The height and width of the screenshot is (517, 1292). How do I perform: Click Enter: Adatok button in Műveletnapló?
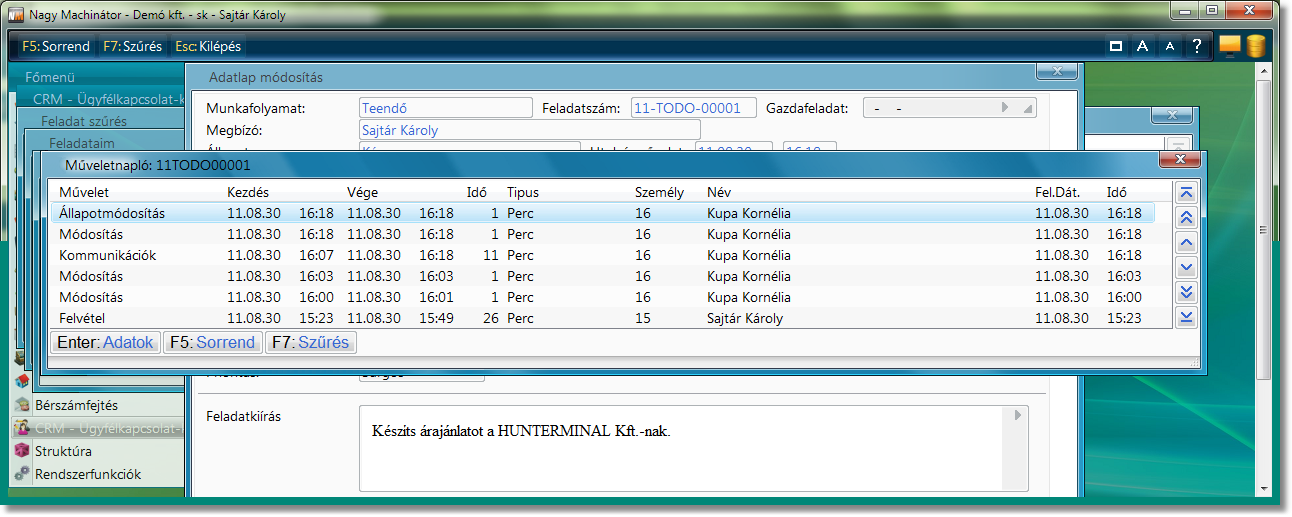tap(106, 343)
